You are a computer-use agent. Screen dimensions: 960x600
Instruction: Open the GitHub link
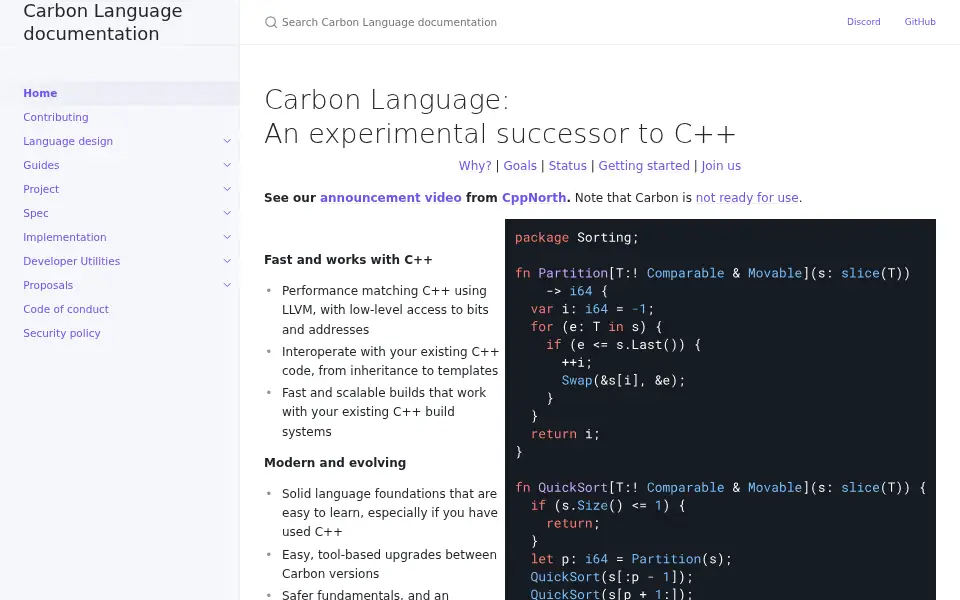[920, 21]
